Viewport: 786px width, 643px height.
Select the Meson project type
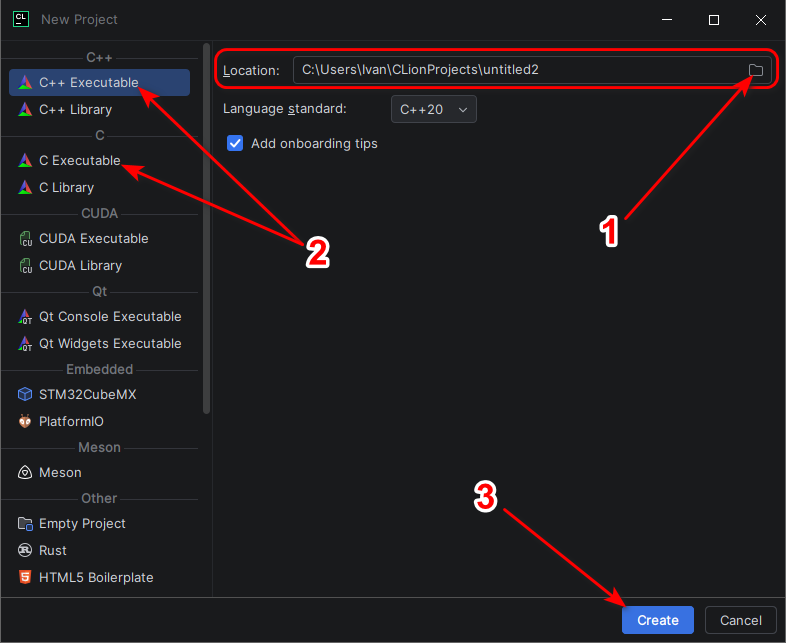99,473
